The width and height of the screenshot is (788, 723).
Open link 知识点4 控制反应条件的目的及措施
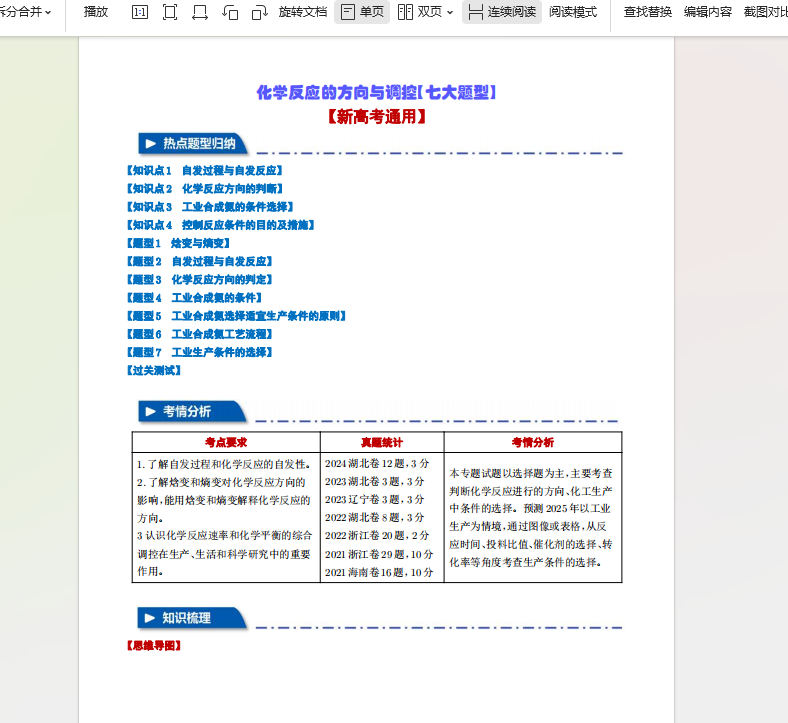(x=221, y=225)
